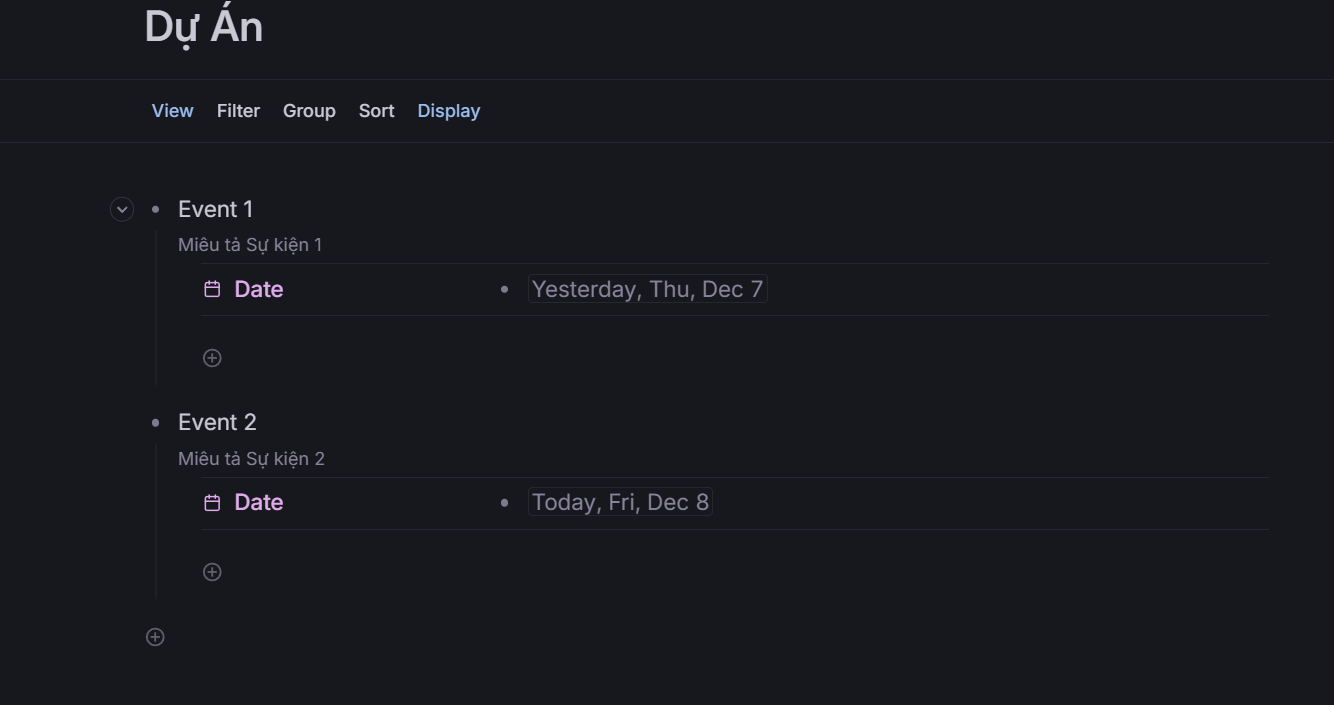1334x705 pixels.
Task: Open the Display settings
Action: coord(449,111)
